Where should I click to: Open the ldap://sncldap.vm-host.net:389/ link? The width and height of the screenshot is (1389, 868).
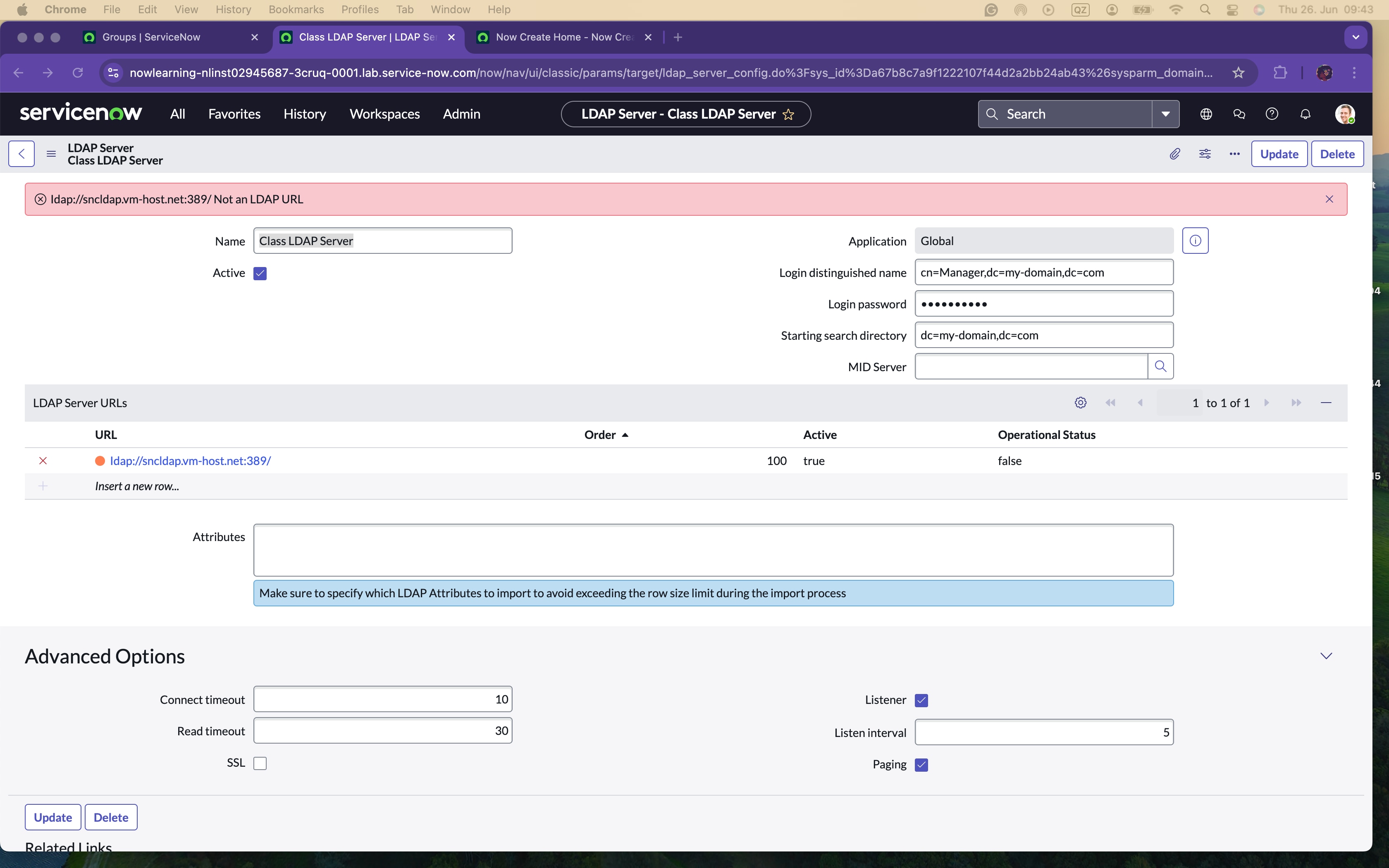[x=190, y=461]
